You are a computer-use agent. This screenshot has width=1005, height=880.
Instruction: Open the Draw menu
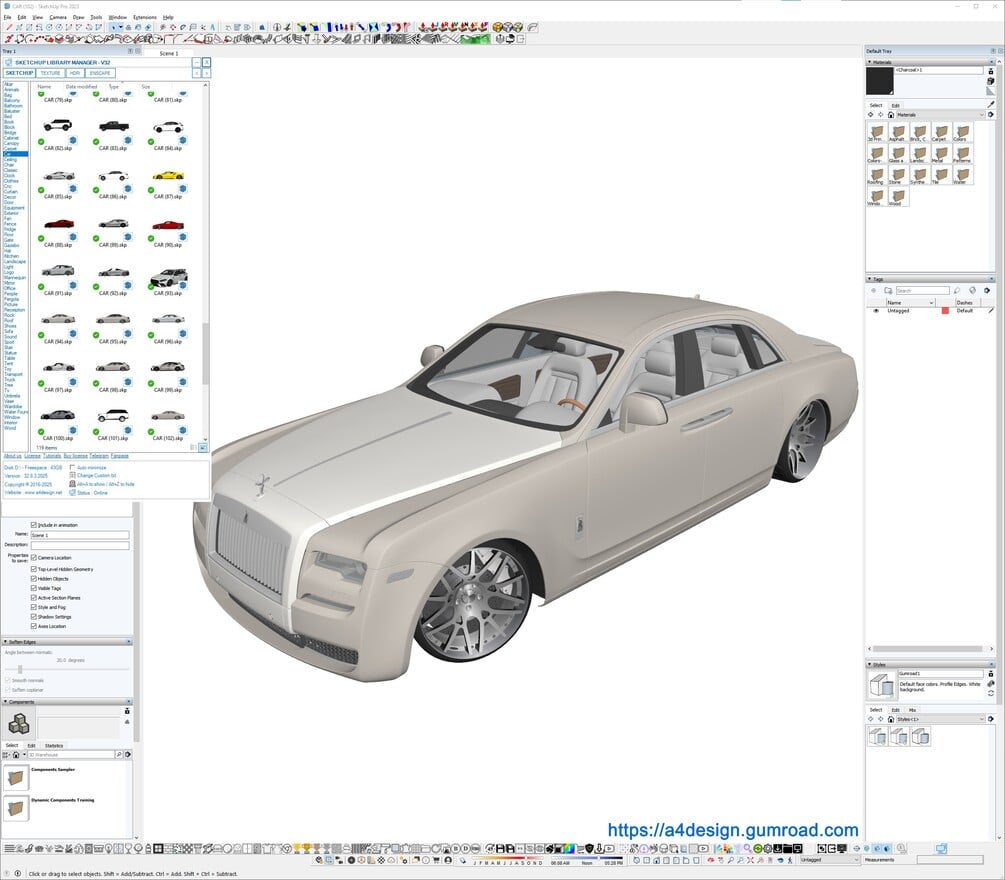78,17
